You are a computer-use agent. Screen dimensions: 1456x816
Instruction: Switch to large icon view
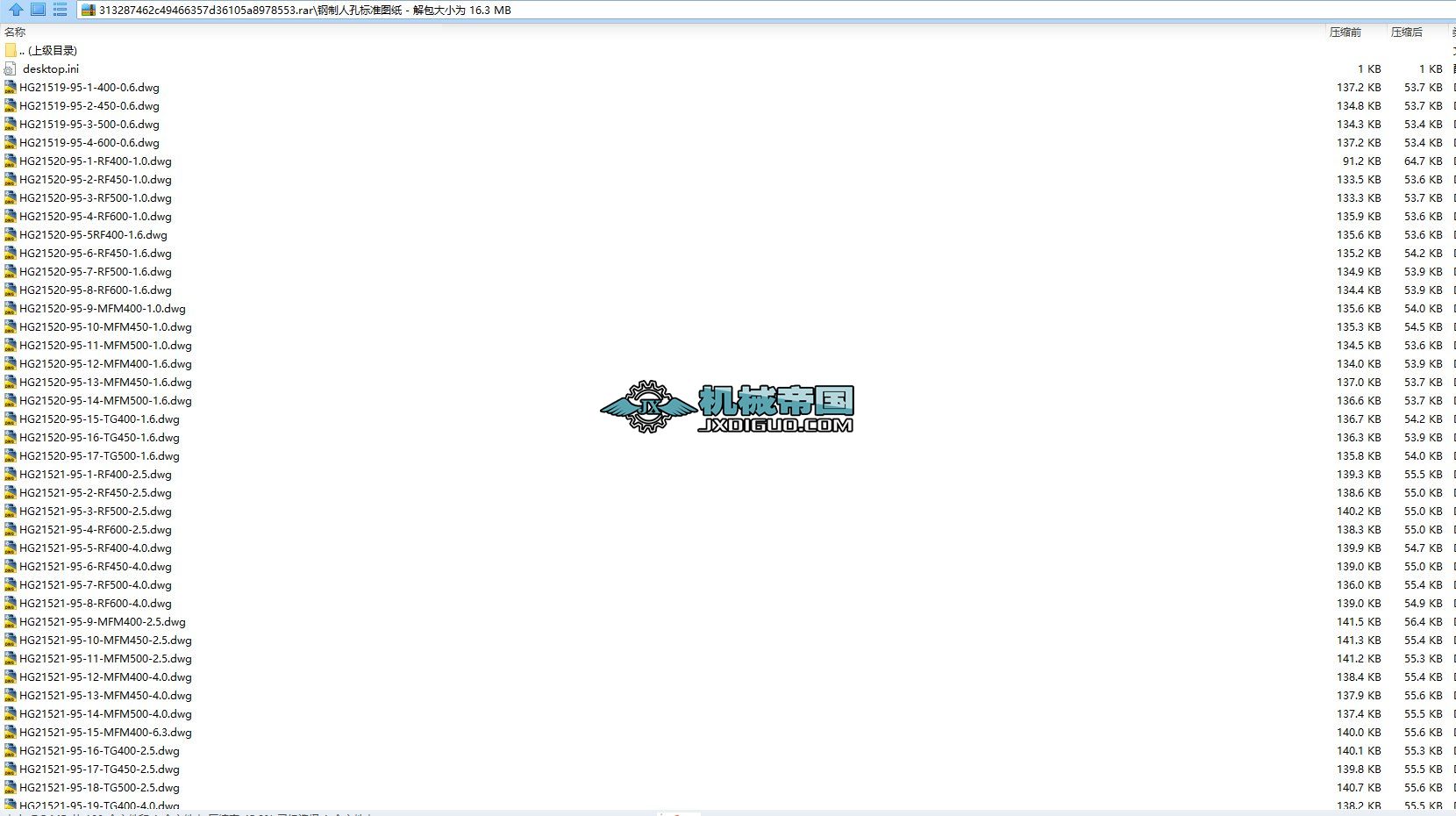[x=38, y=10]
